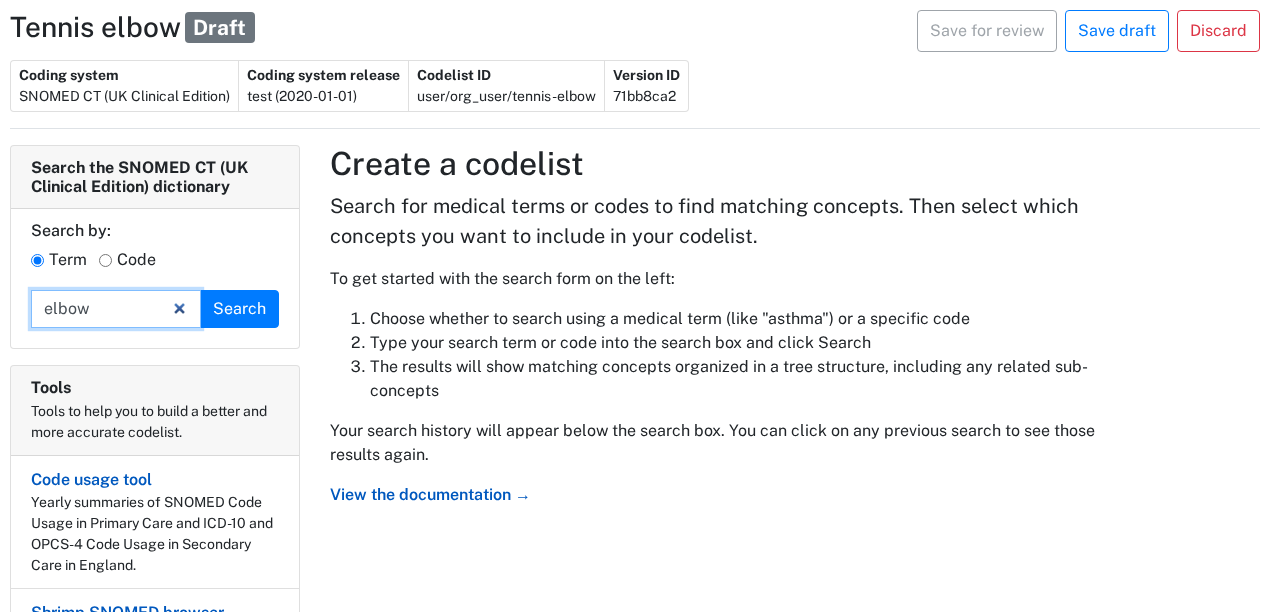Click the blue Search button
This screenshot has height=612, width=1270.
click(x=240, y=309)
